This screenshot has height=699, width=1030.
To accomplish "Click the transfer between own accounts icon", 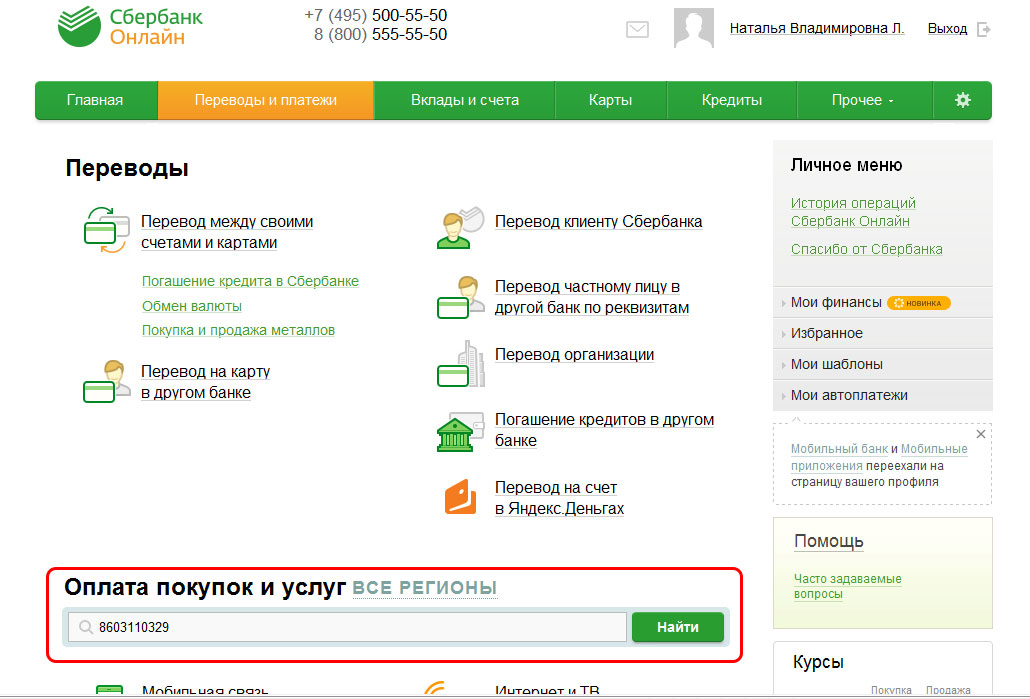I will pos(106,229).
